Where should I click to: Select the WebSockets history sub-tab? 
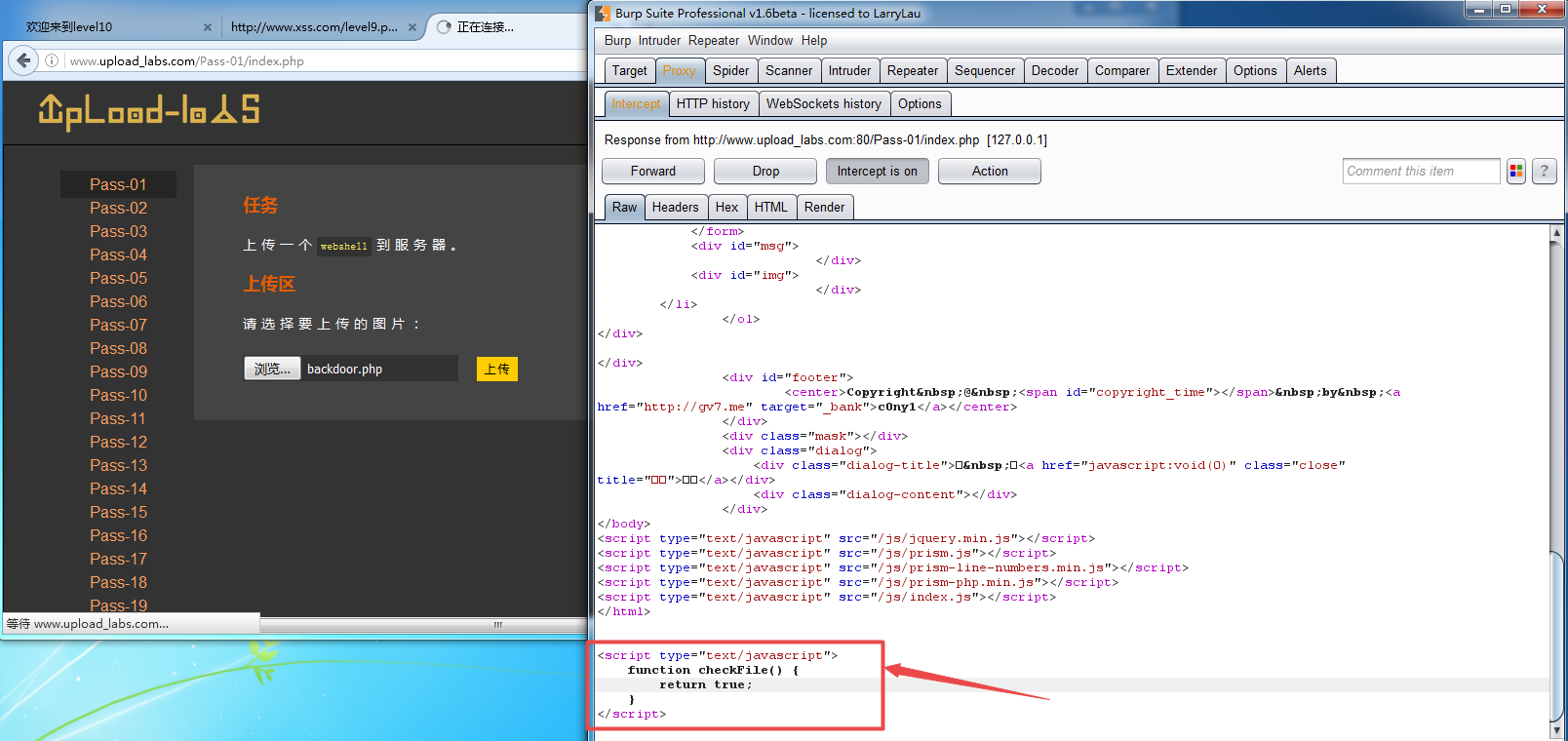tap(824, 104)
